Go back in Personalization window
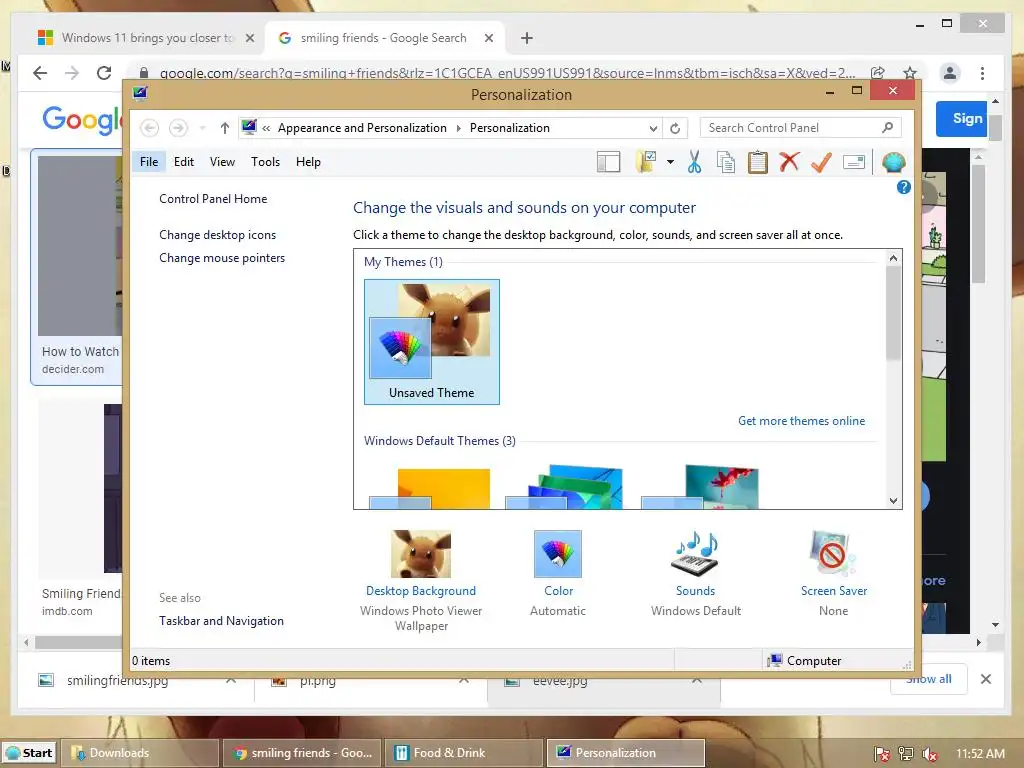This screenshot has height=768, width=1024. (150, 128)
